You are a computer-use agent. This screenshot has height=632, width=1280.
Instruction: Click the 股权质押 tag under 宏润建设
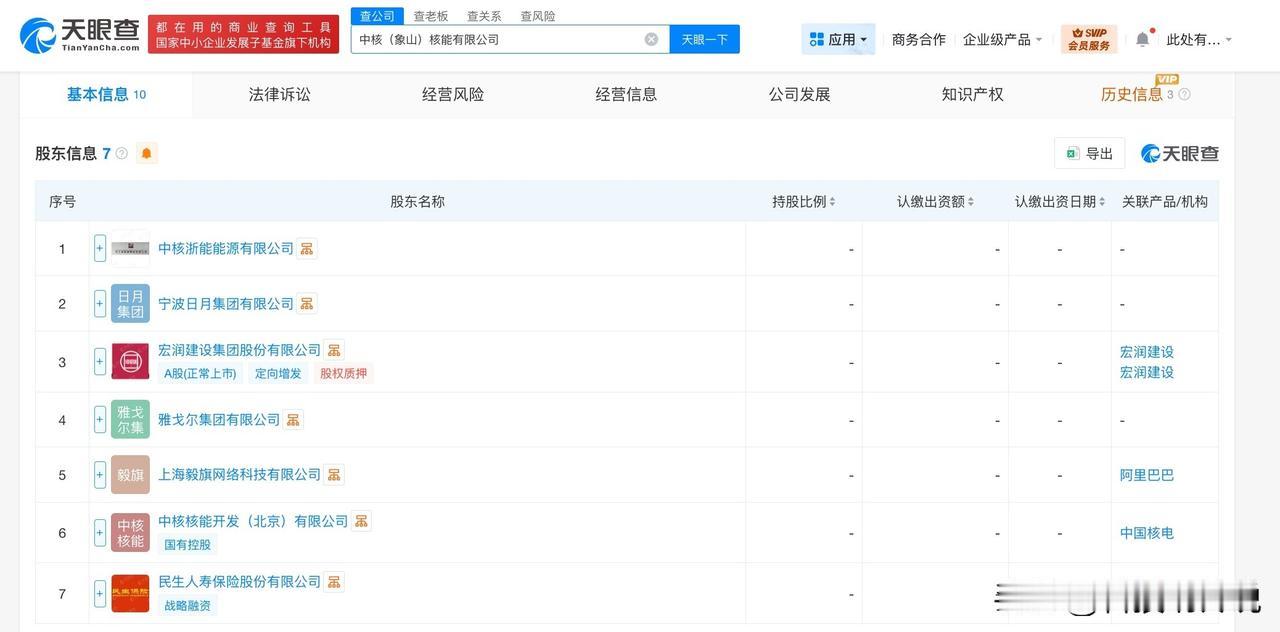343,373
